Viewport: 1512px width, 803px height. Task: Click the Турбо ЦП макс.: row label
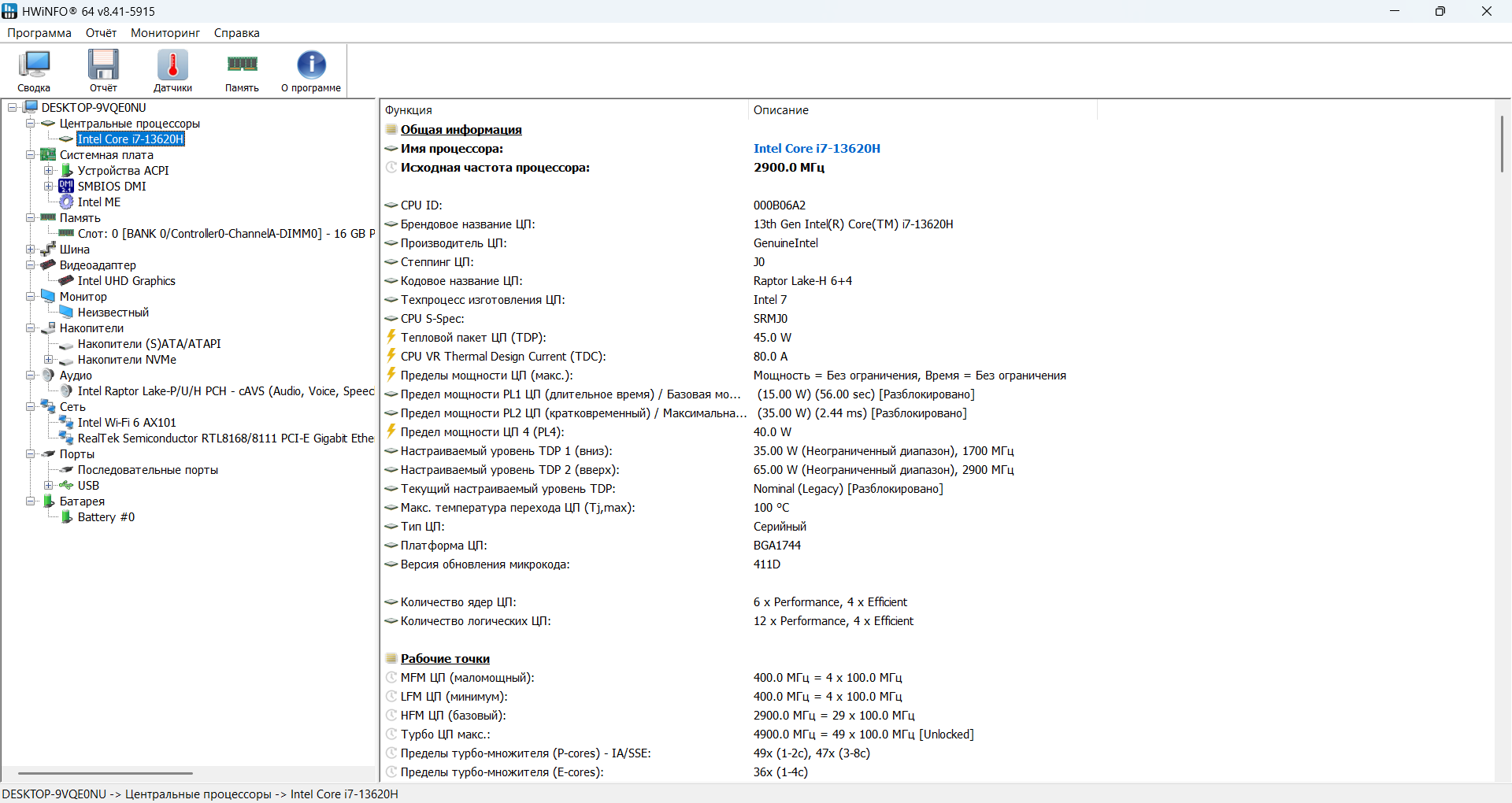(x=446, y=734)
